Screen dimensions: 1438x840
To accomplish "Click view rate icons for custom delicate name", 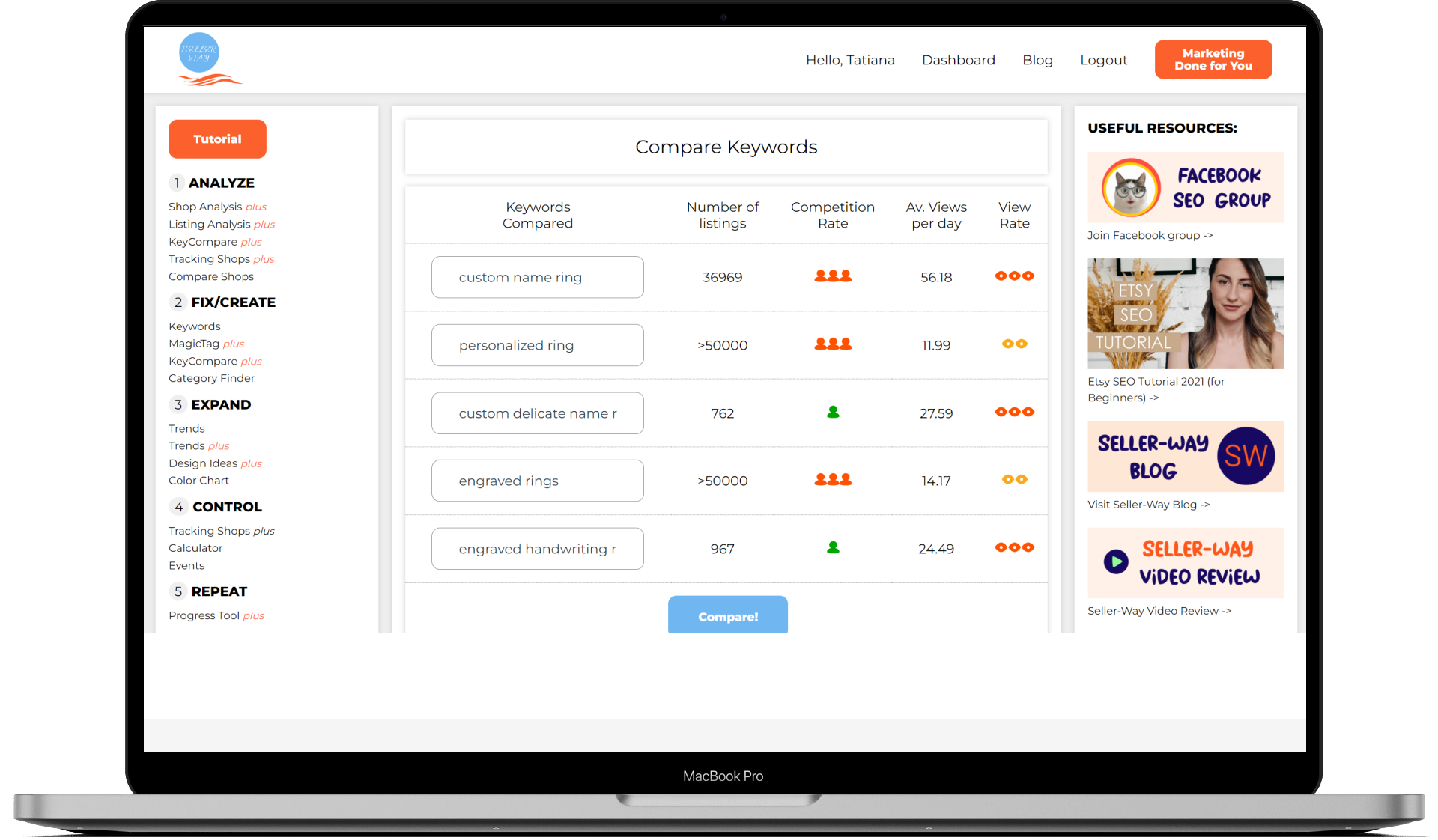I will click(x=1014, y=412).
